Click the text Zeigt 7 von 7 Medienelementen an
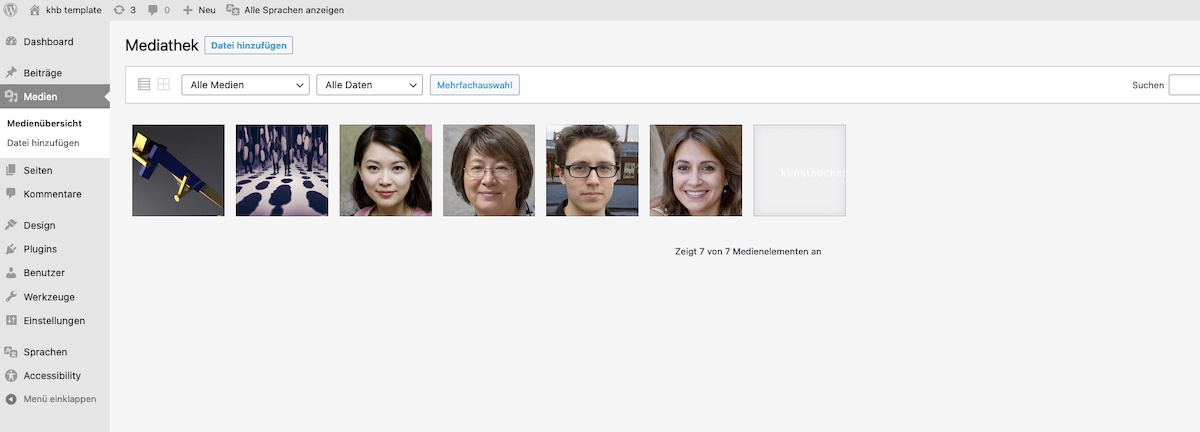1200x432 pixels. pyautogui.click(x=748, y=252)
